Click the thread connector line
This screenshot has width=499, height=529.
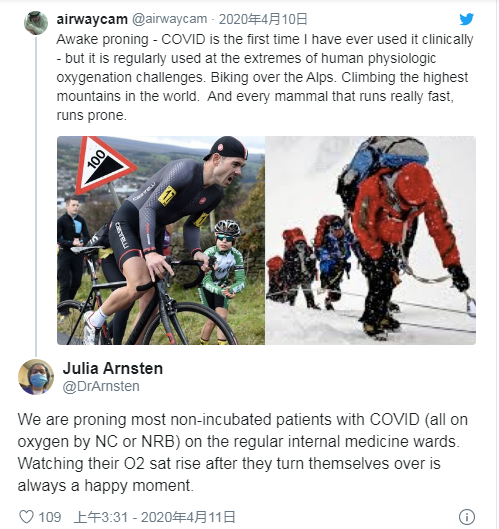pos(36,196)
